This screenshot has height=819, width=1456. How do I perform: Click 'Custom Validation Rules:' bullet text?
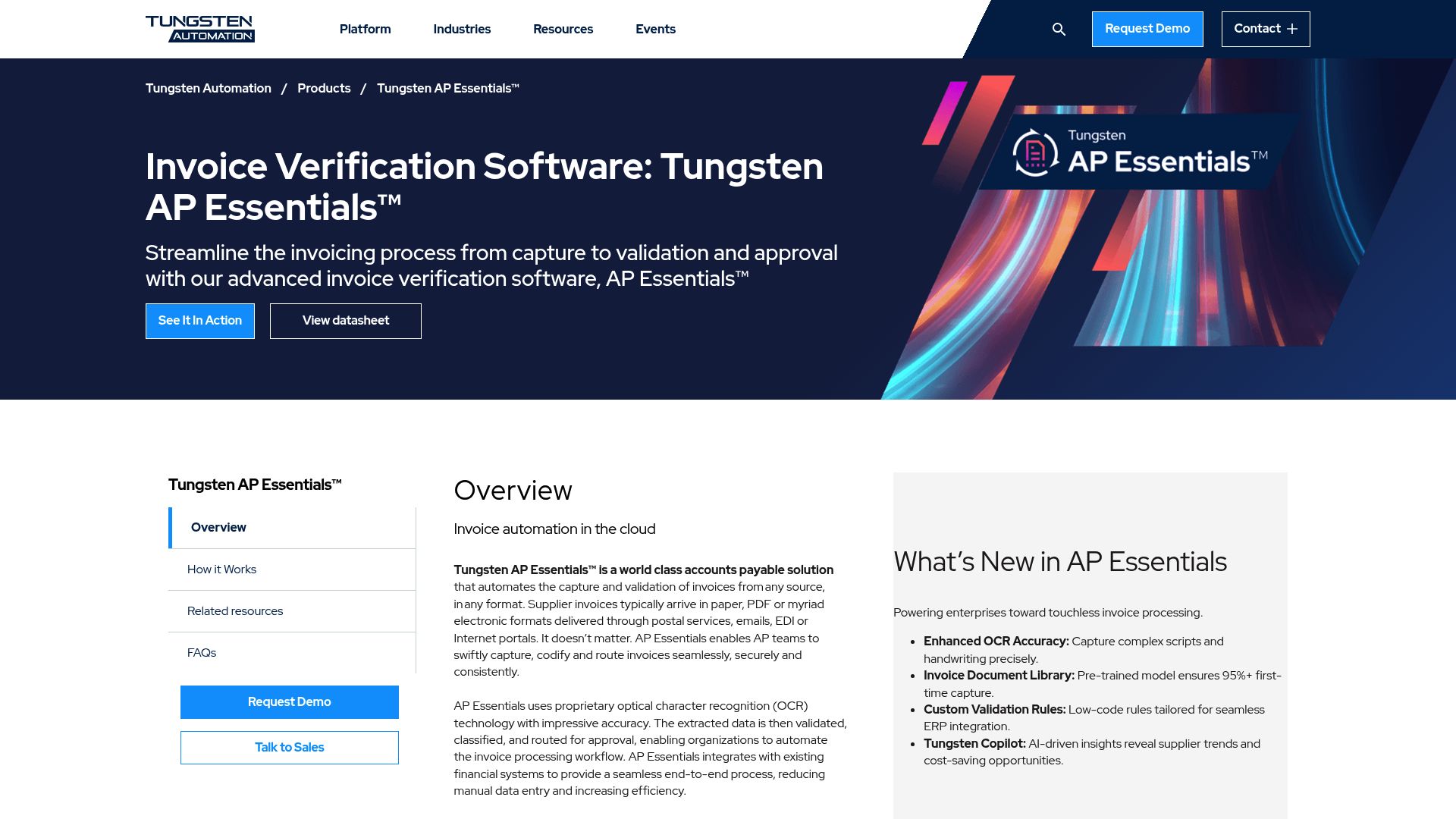[x=994, y=710]
